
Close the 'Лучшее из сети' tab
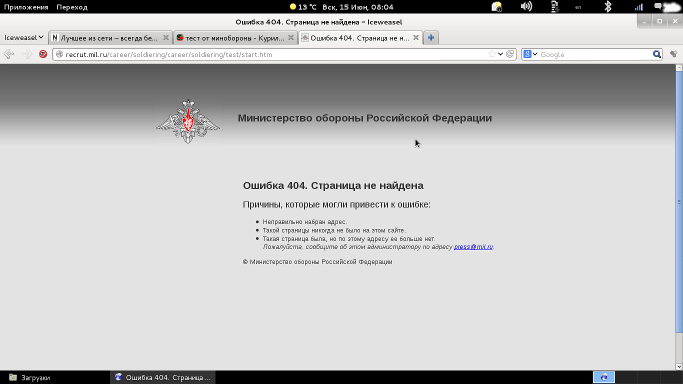click(x=166, y=38)
